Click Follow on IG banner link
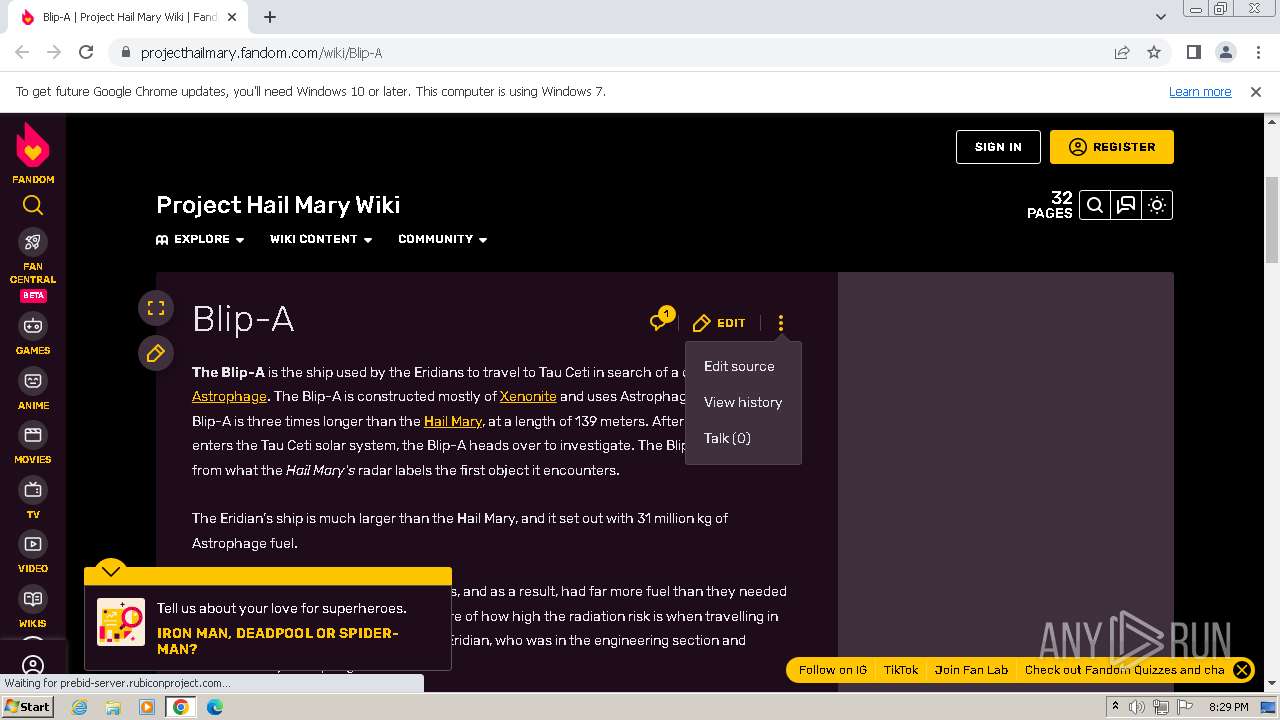1280x720 pixels. 832,670
